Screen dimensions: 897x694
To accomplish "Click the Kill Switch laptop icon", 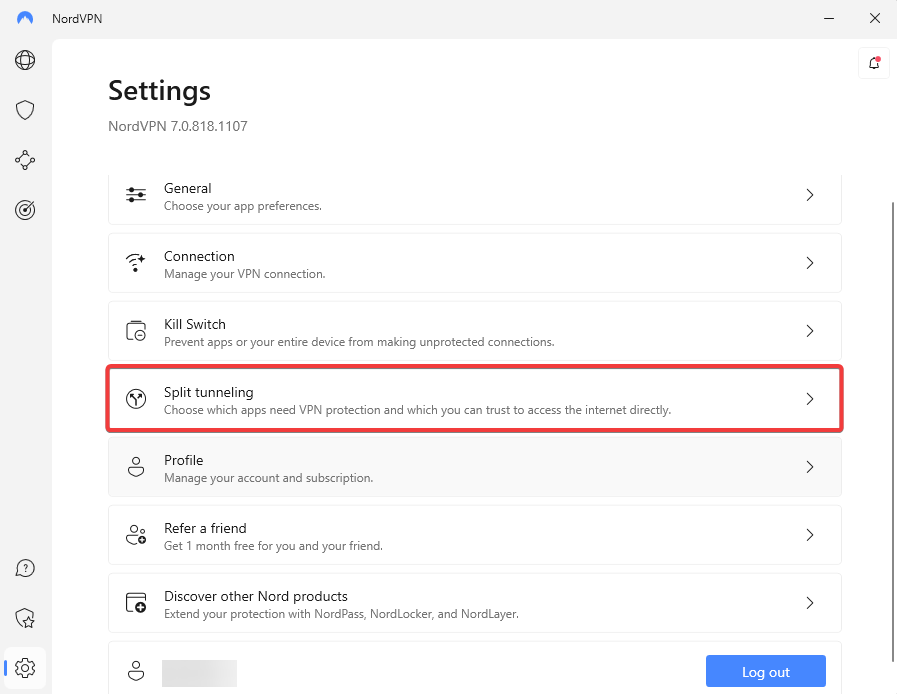I will (136, 331).
